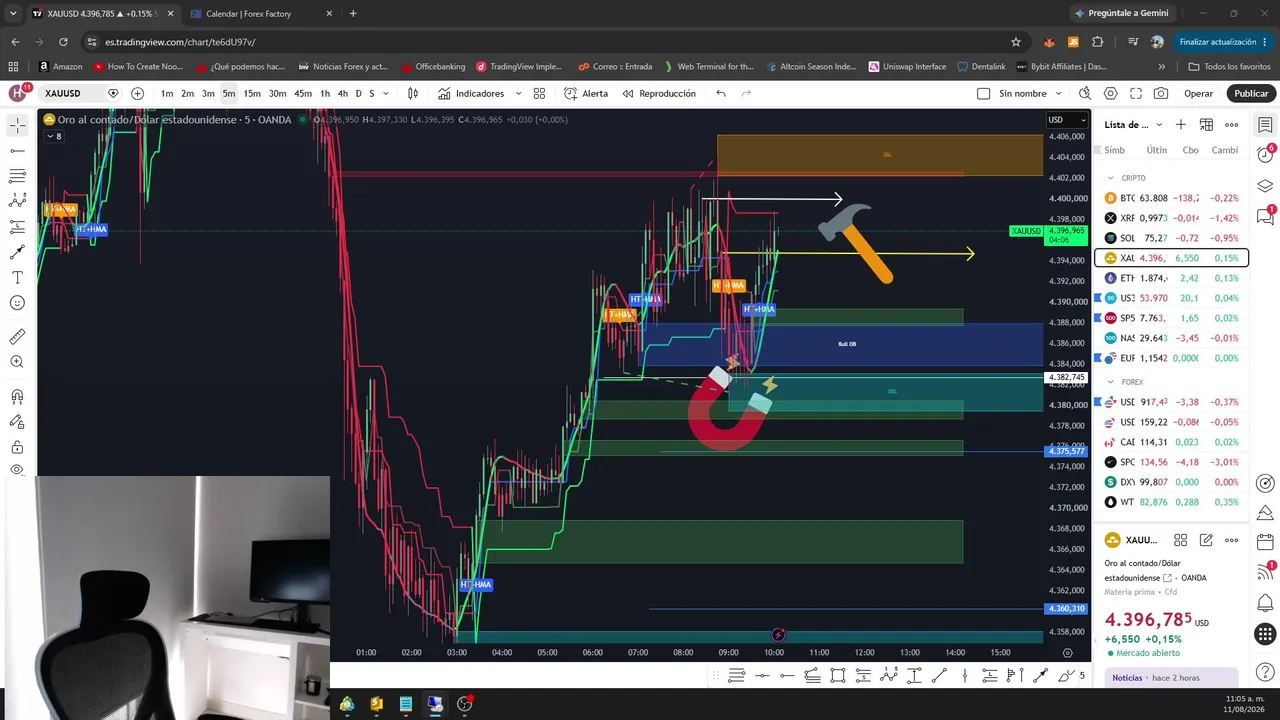Open the price scale settings gear
The width and height of the screenshot is (1280, 720).
click(x=1067, y=652)
